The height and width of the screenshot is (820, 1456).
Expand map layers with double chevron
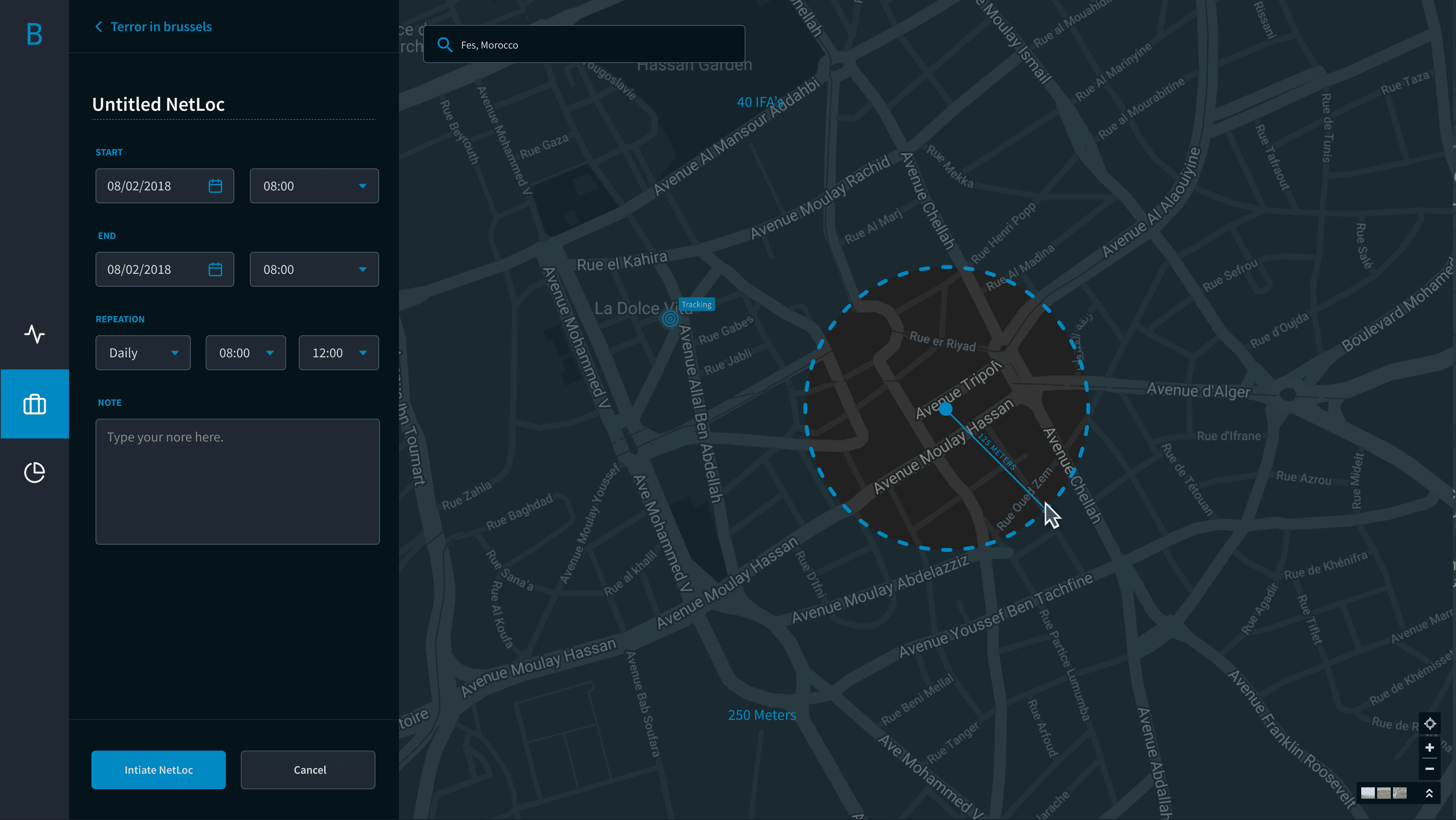point(1429,793)
